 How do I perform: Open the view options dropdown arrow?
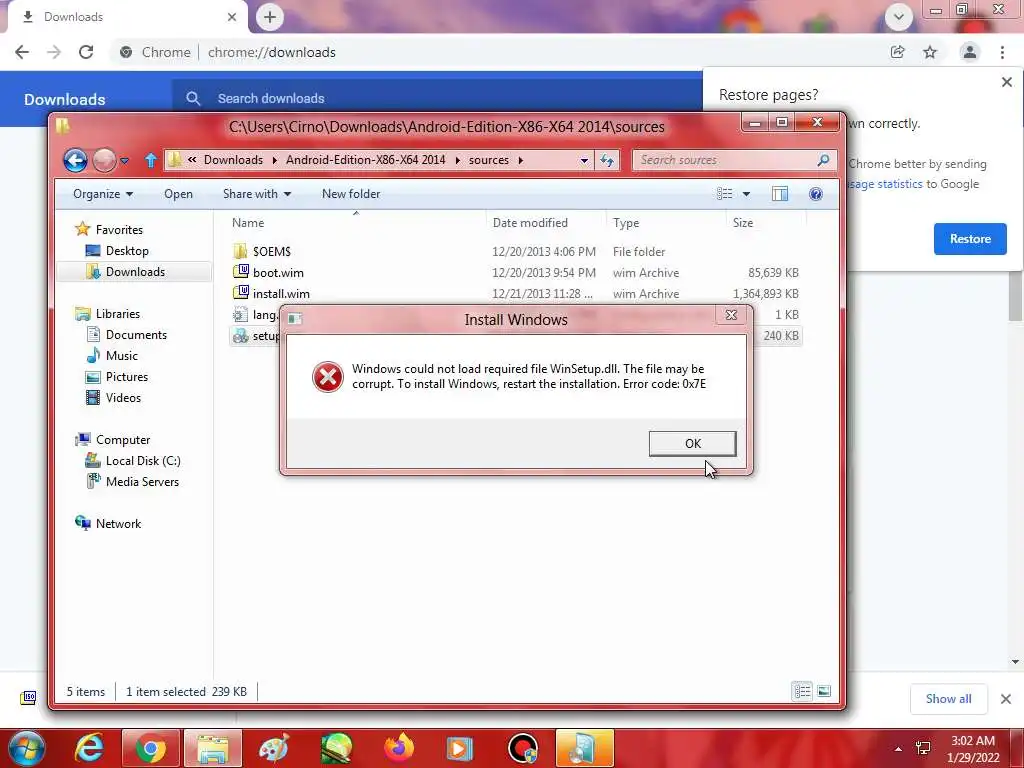(x=746, y=194)
